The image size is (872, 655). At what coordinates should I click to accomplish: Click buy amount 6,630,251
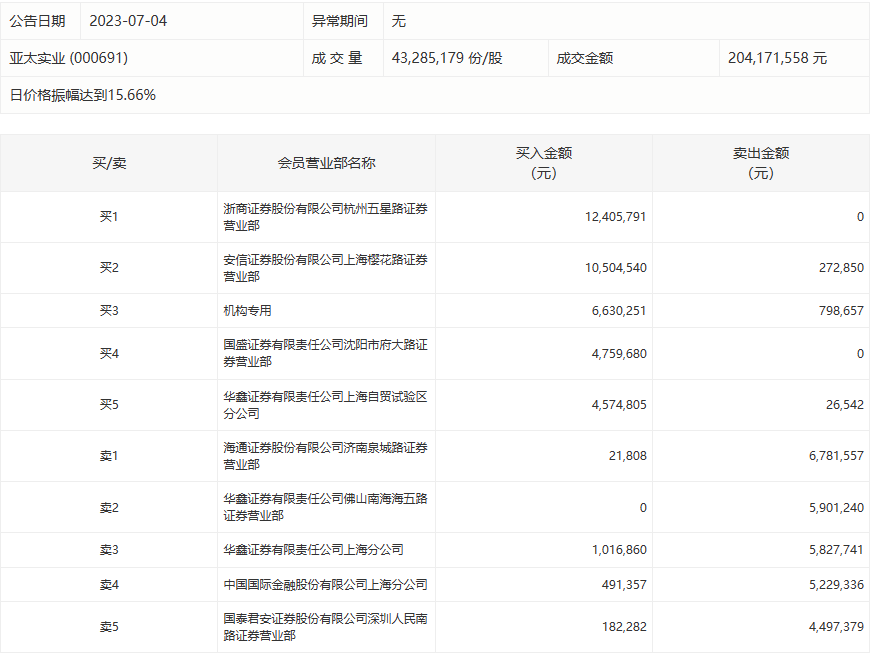tap(618, 311)
